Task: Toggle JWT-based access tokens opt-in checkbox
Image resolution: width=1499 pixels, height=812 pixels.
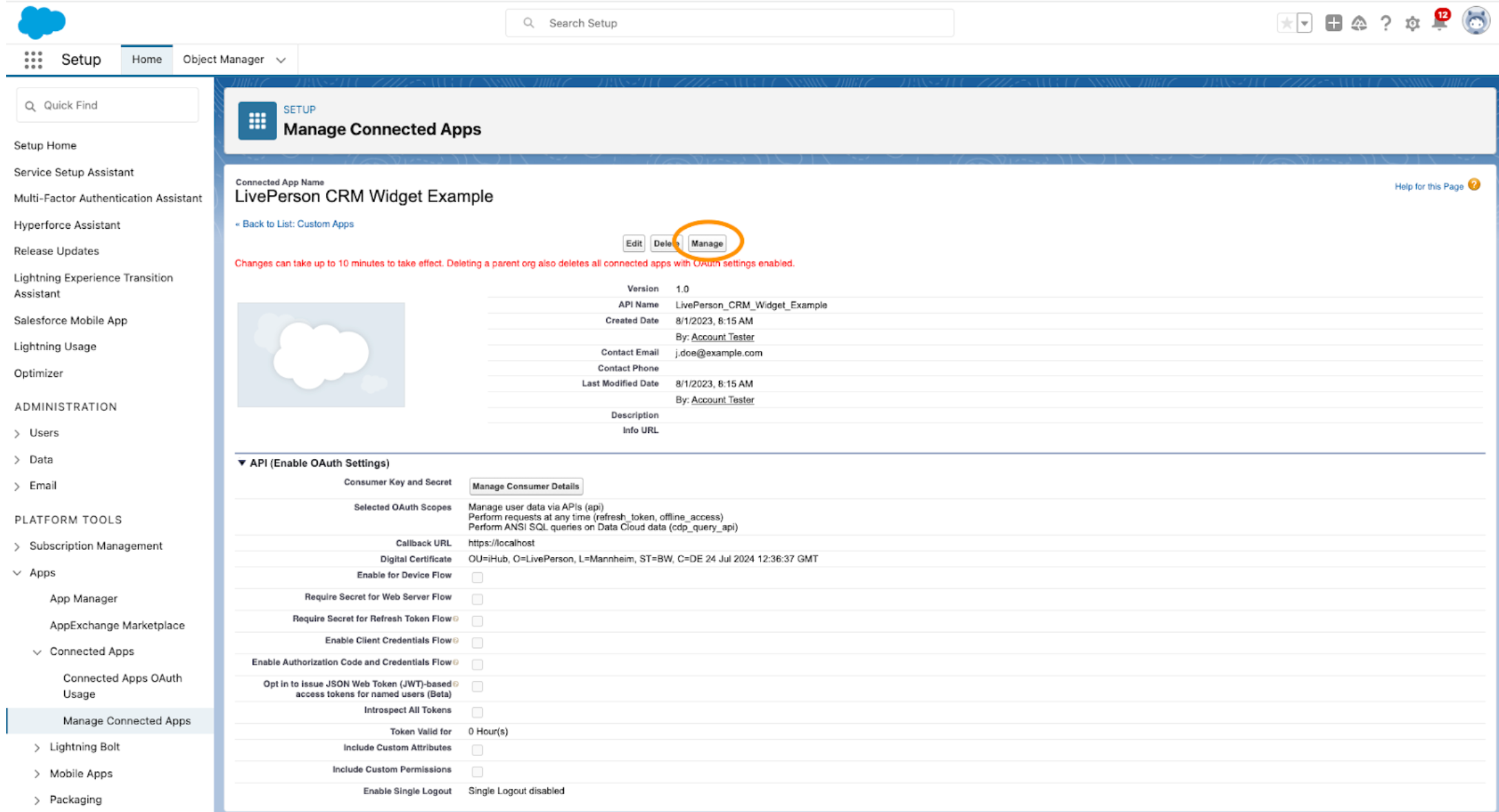Action: (477, 687)
